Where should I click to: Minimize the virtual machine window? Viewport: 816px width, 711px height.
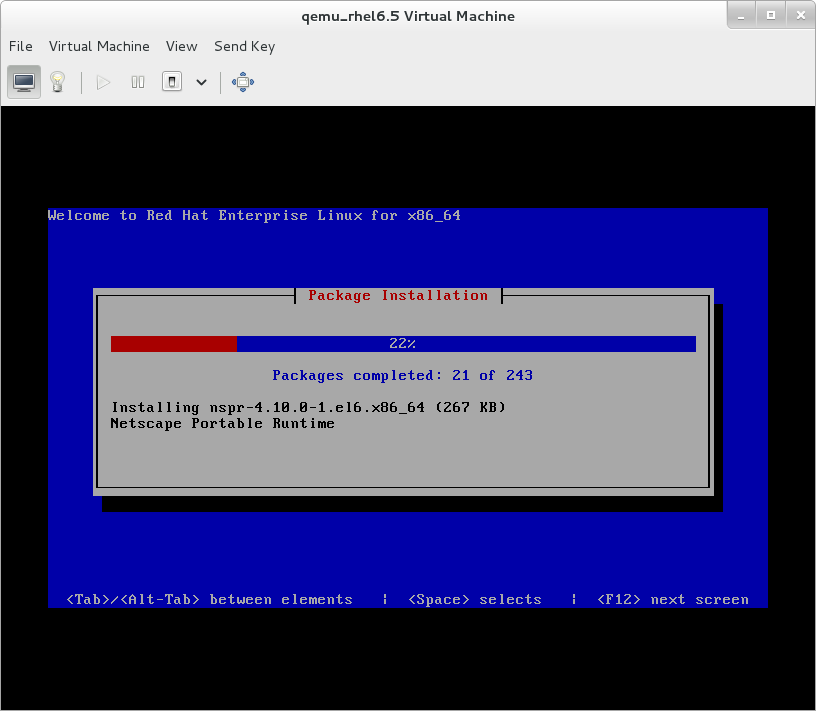741,16
